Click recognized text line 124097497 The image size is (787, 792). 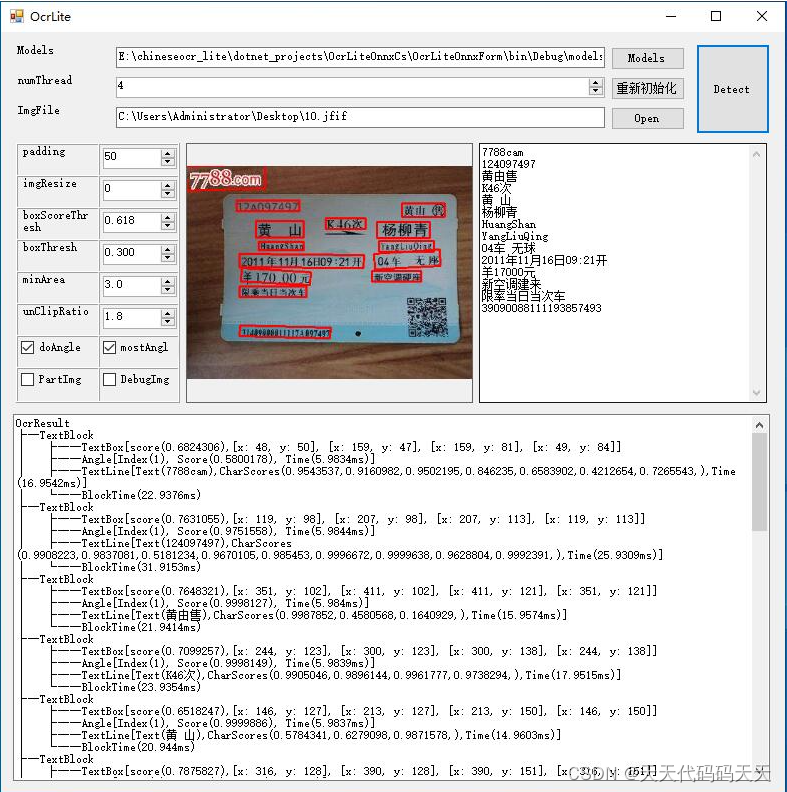pyautogui.click(x=508, y=164)
